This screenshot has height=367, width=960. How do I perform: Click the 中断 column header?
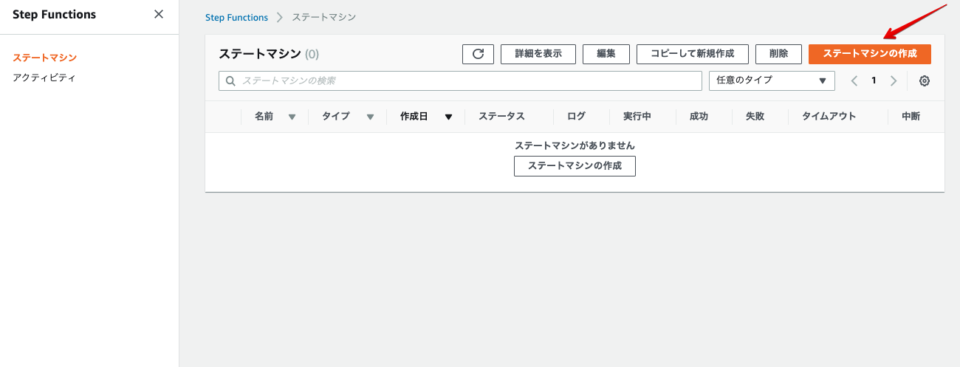910,117
